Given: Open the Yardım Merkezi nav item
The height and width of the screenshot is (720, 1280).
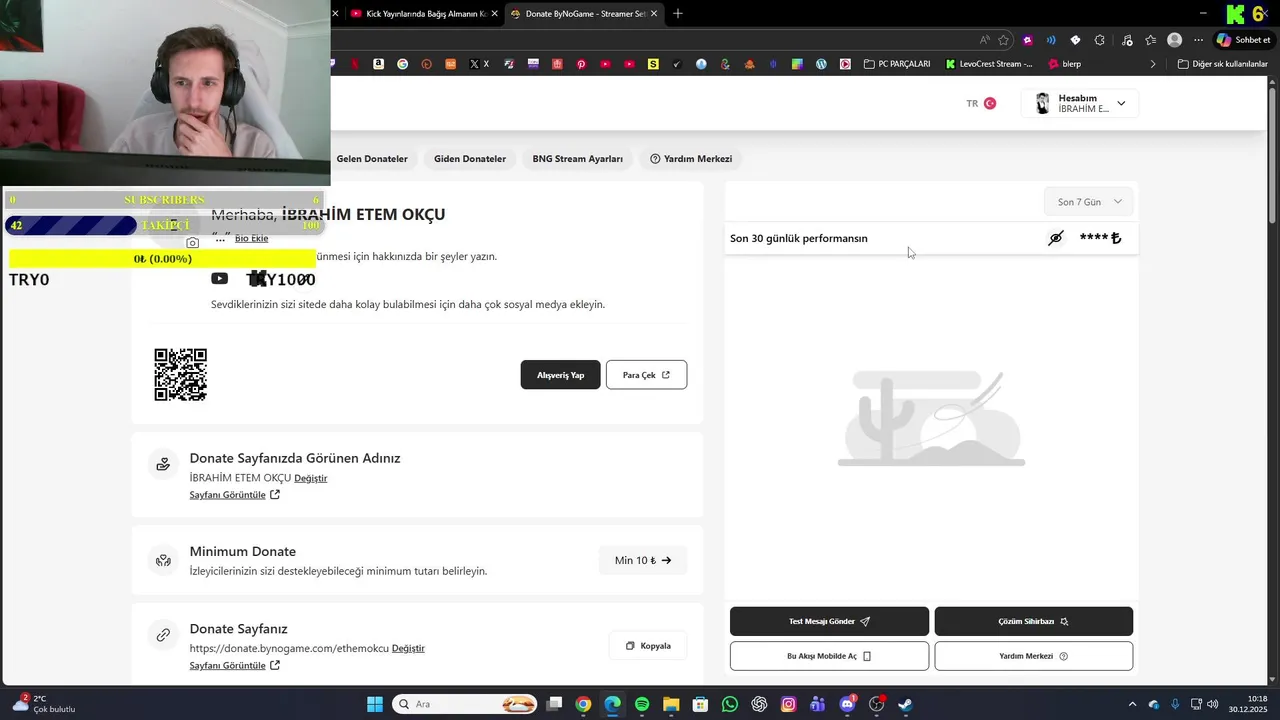Looking at the screenshot, I should 691,159.
